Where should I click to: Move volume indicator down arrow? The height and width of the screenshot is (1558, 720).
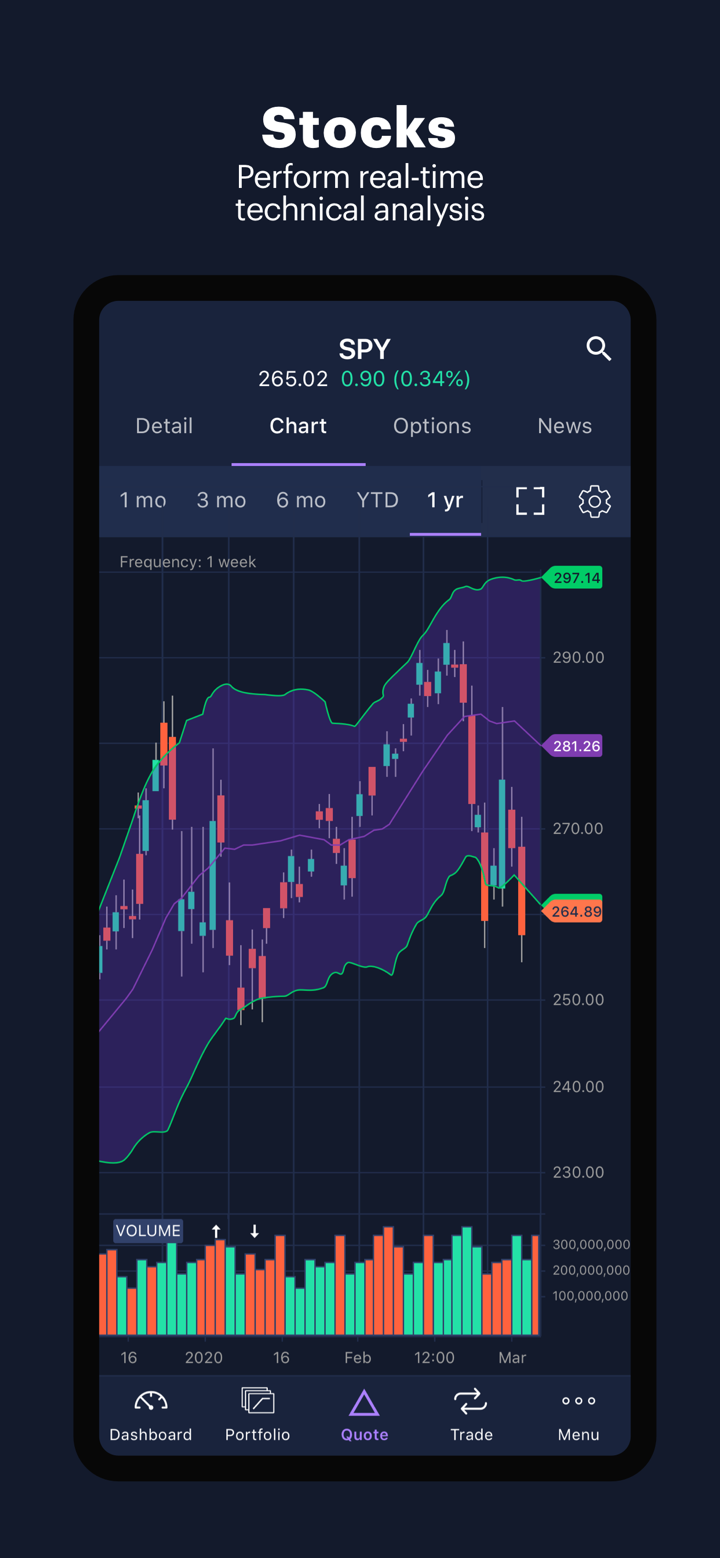pos(255,1231)
